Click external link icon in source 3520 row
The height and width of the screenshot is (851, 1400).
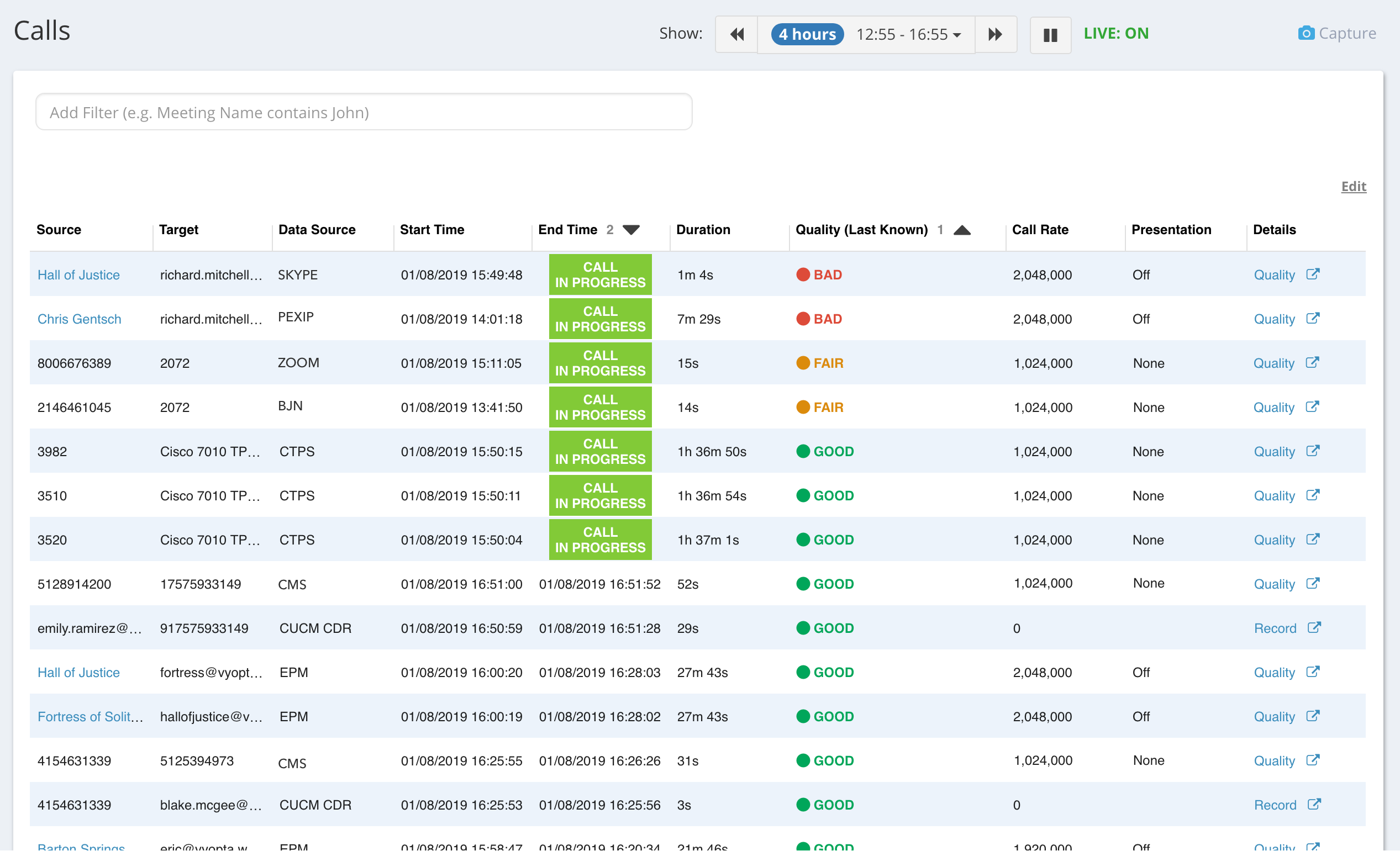click(x=1313, y=539)
